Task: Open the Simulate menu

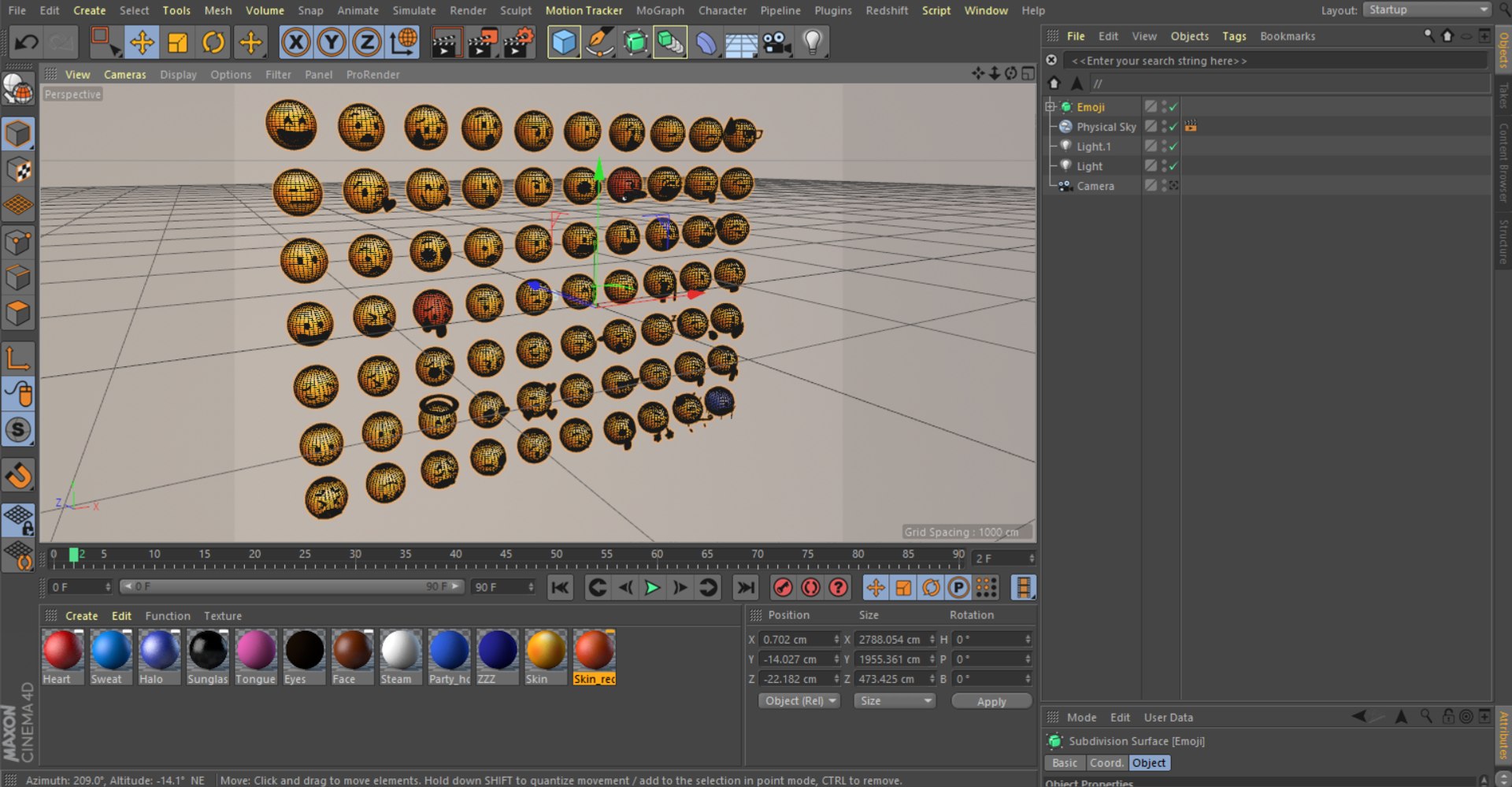Action: pos(414,10)
